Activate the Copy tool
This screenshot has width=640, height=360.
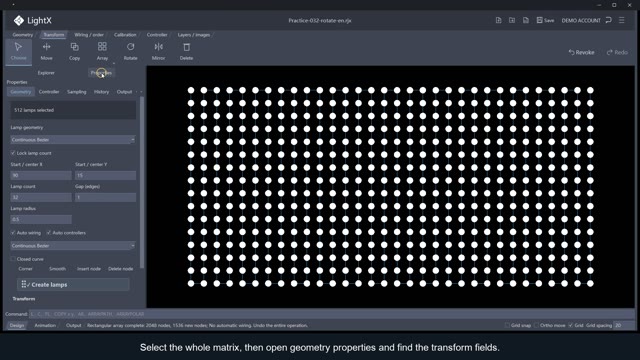[74, 51]
